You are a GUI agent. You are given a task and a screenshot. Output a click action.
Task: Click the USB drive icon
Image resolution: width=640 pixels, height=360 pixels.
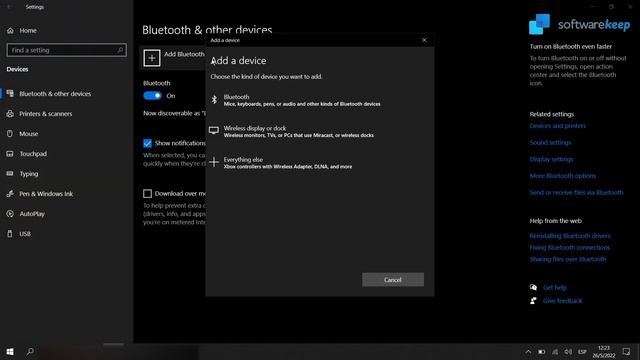coord(10,233)
